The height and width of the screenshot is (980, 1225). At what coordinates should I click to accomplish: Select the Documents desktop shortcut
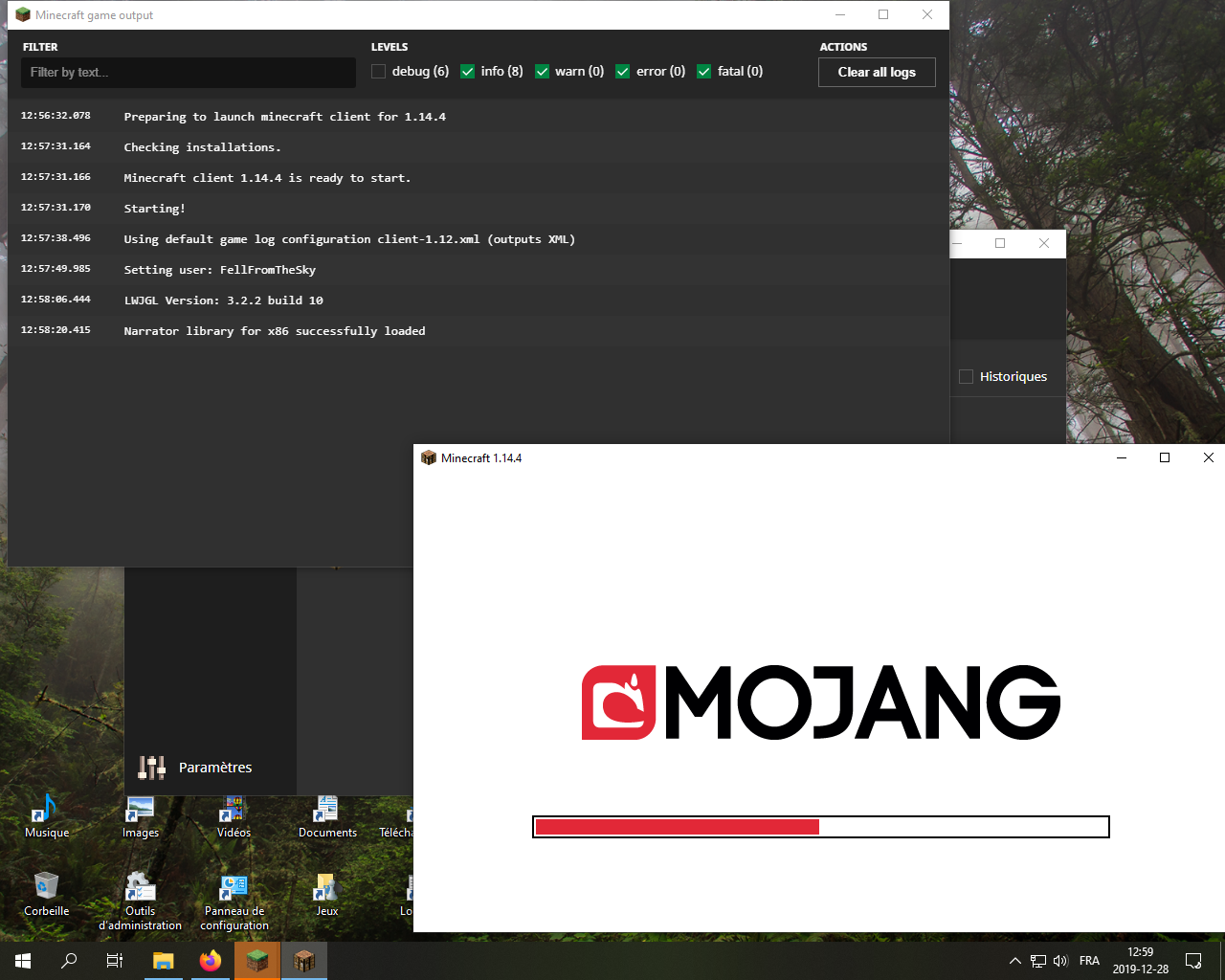click(327, 817)
